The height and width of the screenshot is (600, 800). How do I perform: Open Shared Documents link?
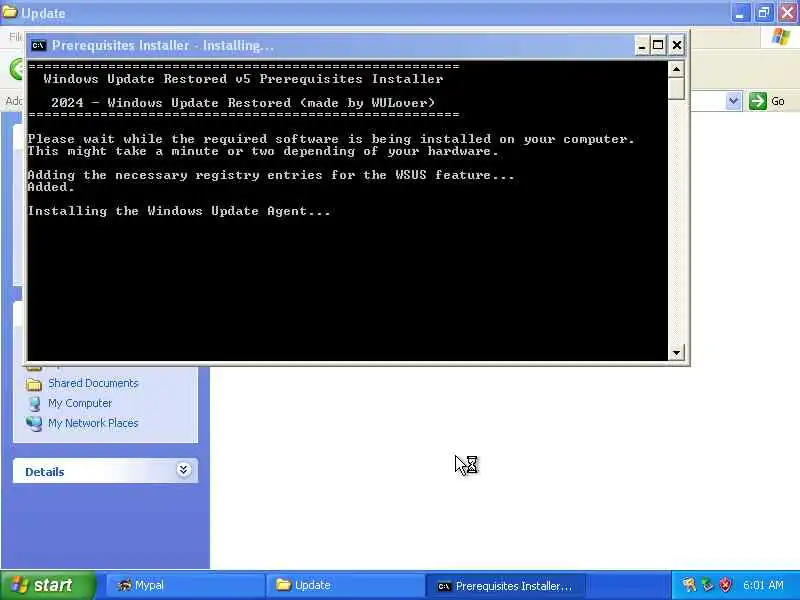pos(93,383)
